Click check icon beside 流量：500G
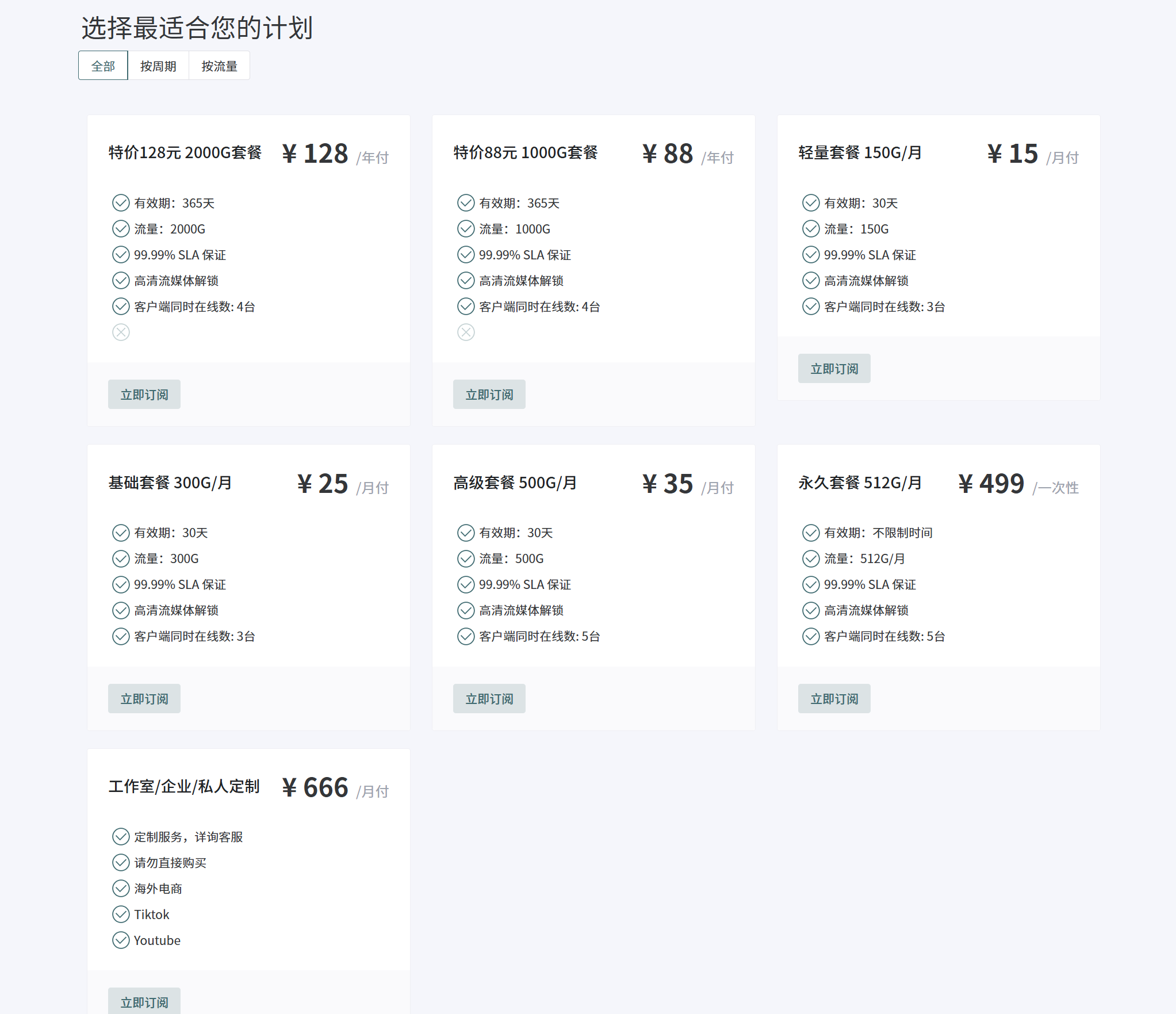This screenshot has height=1014, width=1176. point(466,558)
